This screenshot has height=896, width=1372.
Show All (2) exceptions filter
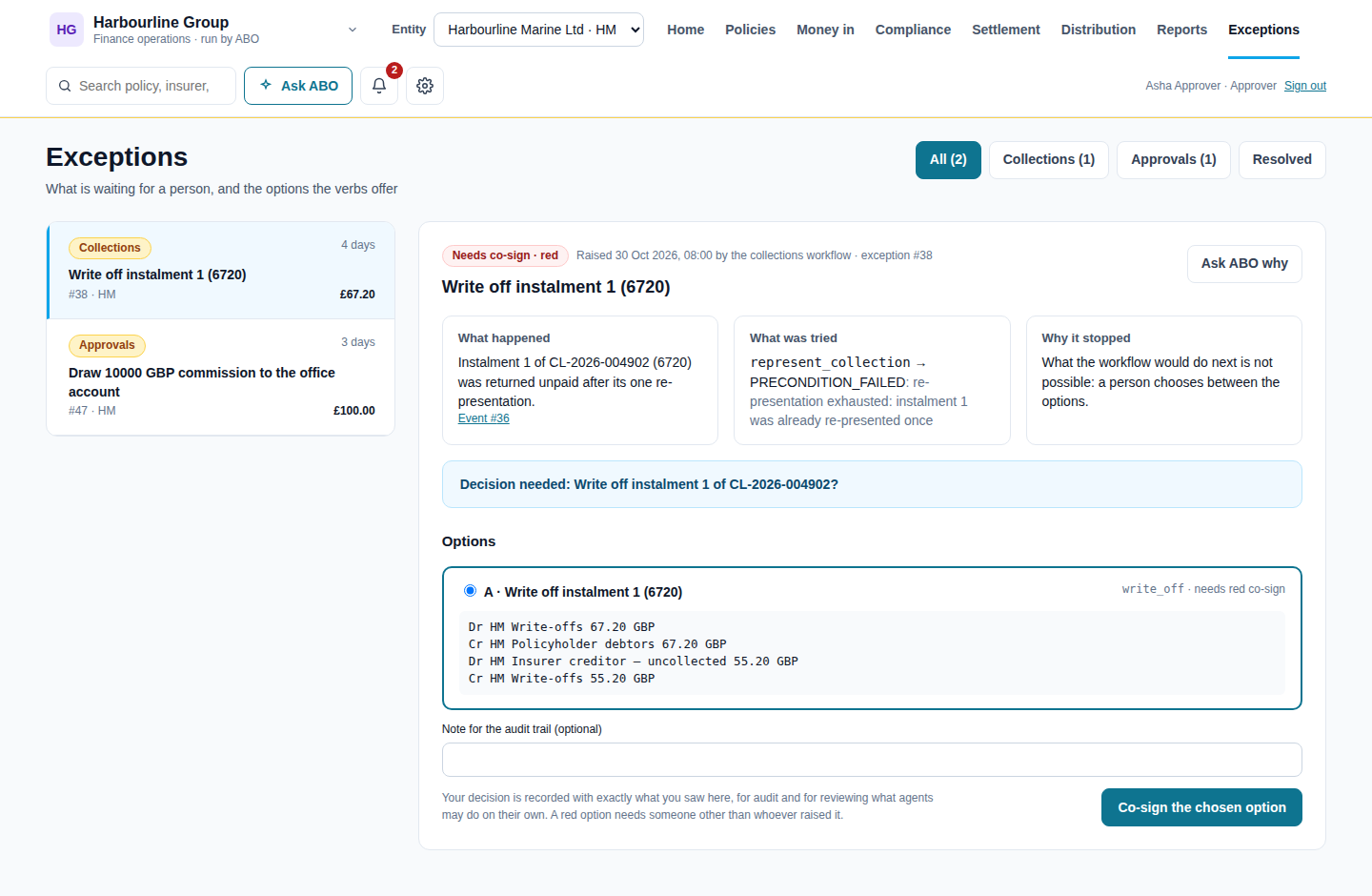[948, 160]
